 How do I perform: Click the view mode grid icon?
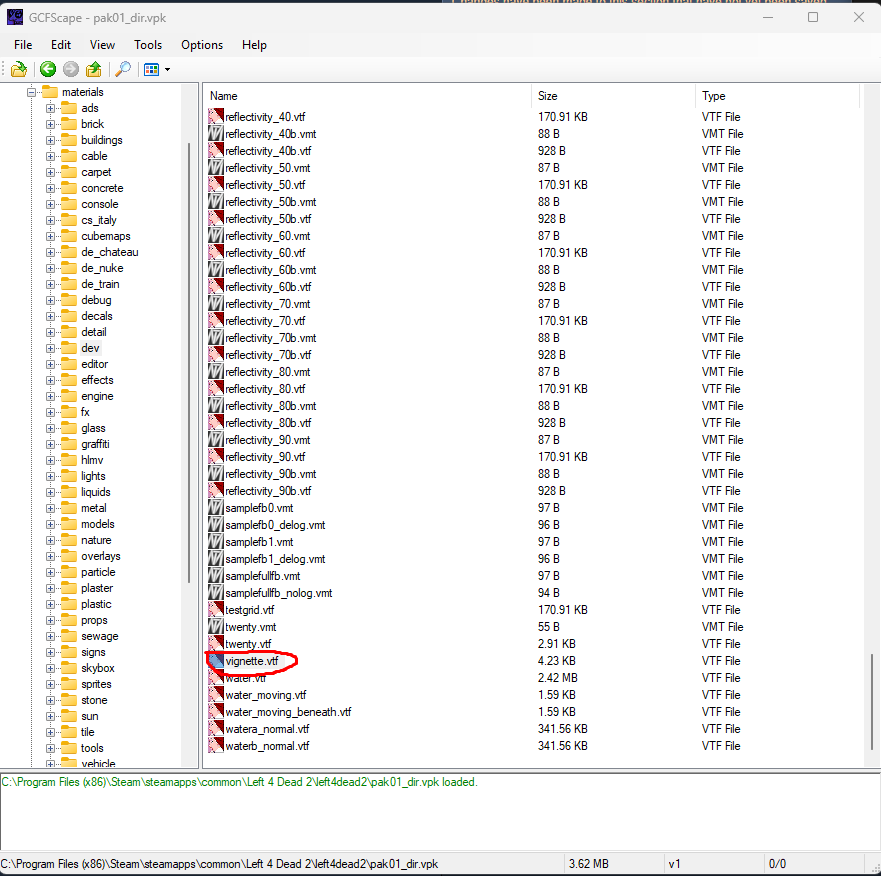click(x=152, y=70)
